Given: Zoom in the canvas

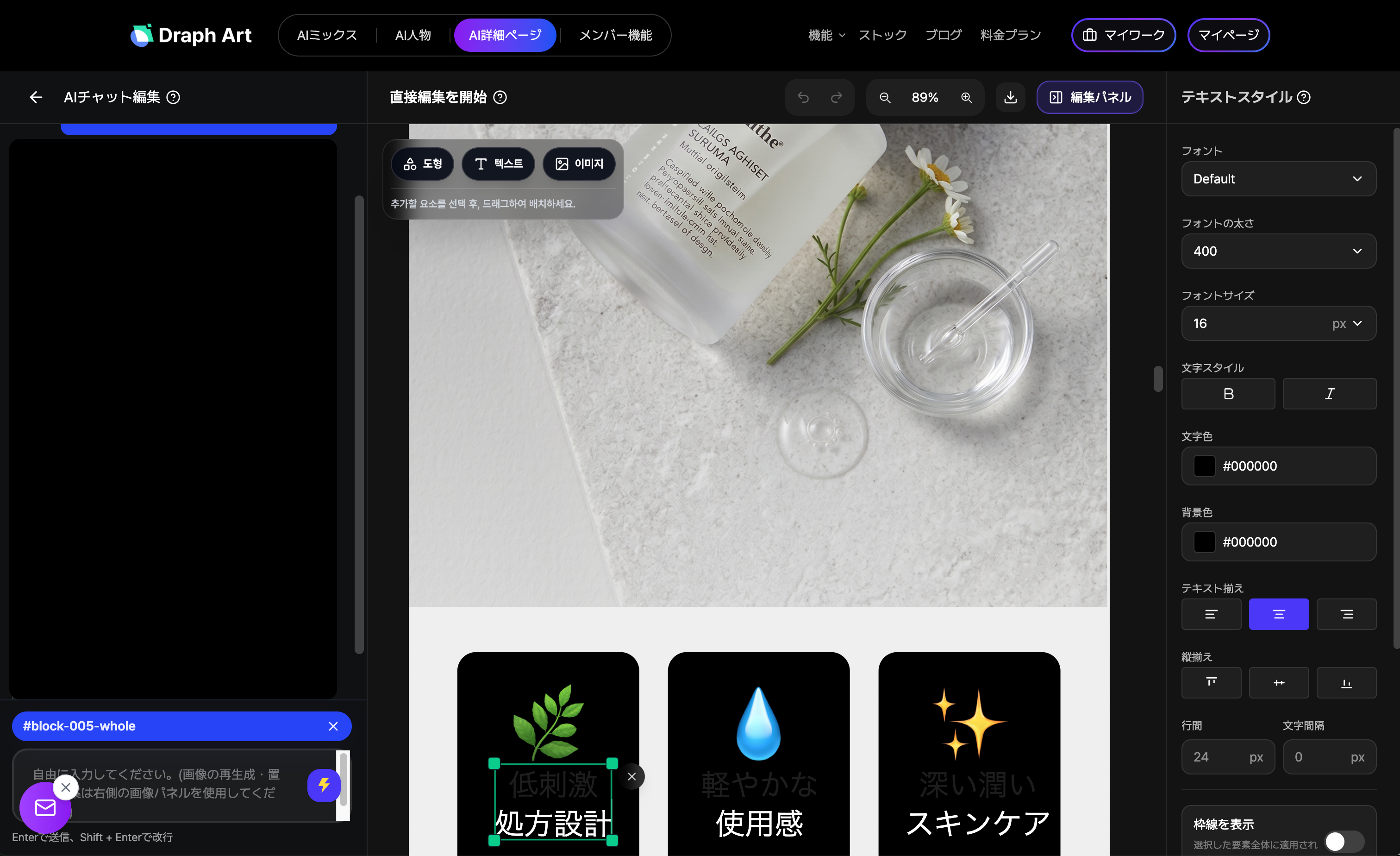Looking at the screenshot, I should (967, 97).
